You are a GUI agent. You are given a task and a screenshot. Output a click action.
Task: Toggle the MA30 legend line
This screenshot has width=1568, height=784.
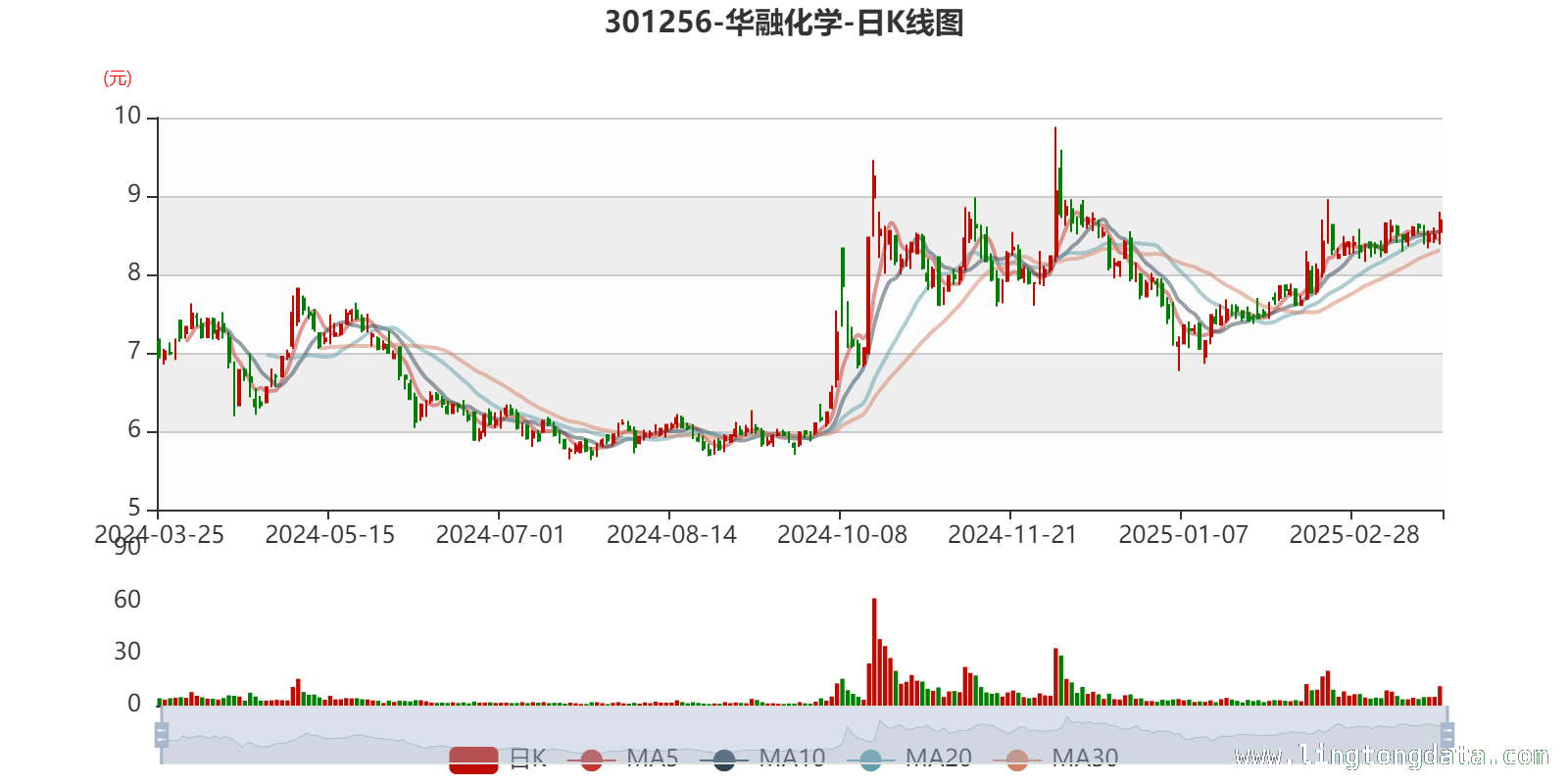tap(1055, 759)
